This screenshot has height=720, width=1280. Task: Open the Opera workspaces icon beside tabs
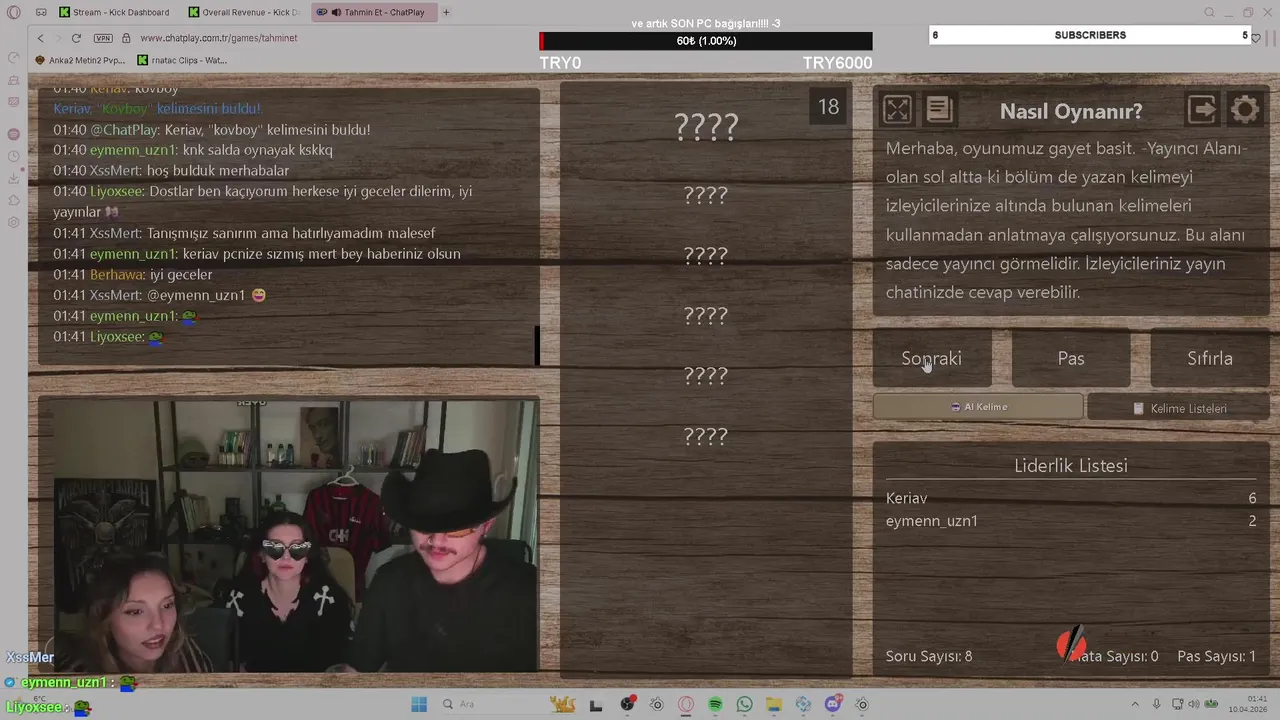point(41,12)
